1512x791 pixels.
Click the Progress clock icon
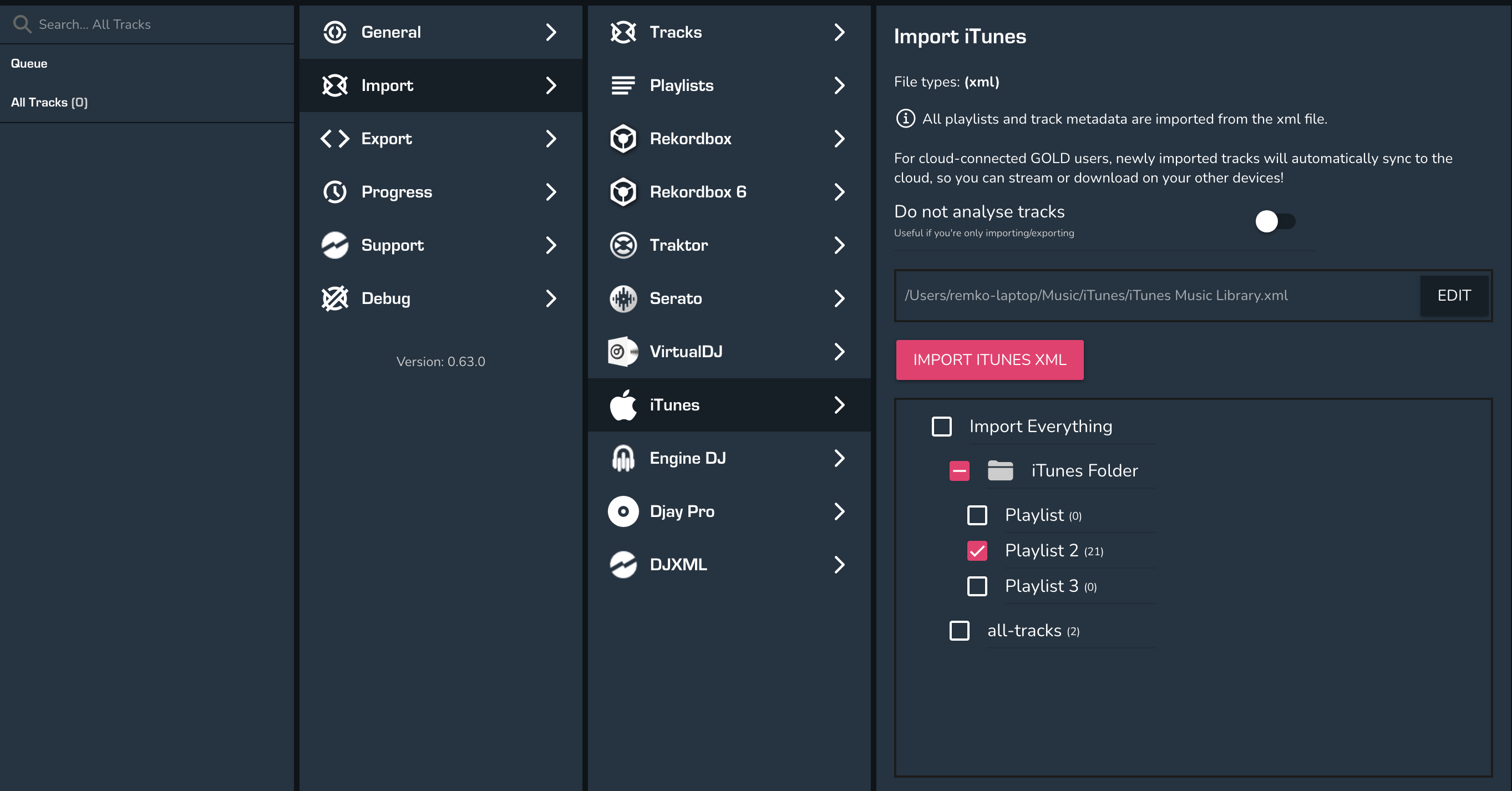point(335,192)
